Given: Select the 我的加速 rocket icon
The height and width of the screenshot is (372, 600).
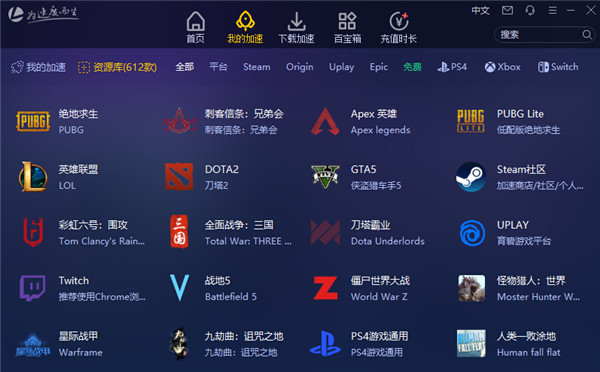Looking at the screenshot, I should [245, 21].
